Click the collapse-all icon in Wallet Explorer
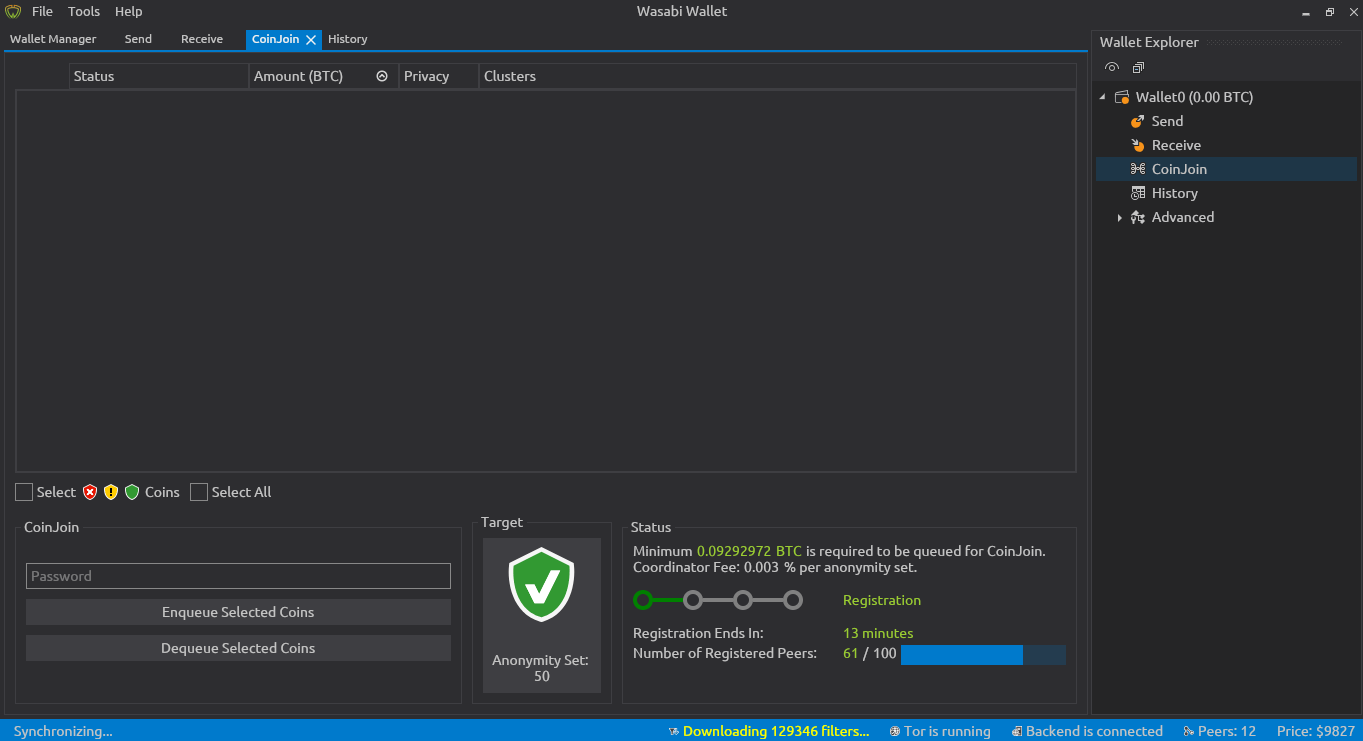The image size is (1363, 741). [x=1138, y=68]
